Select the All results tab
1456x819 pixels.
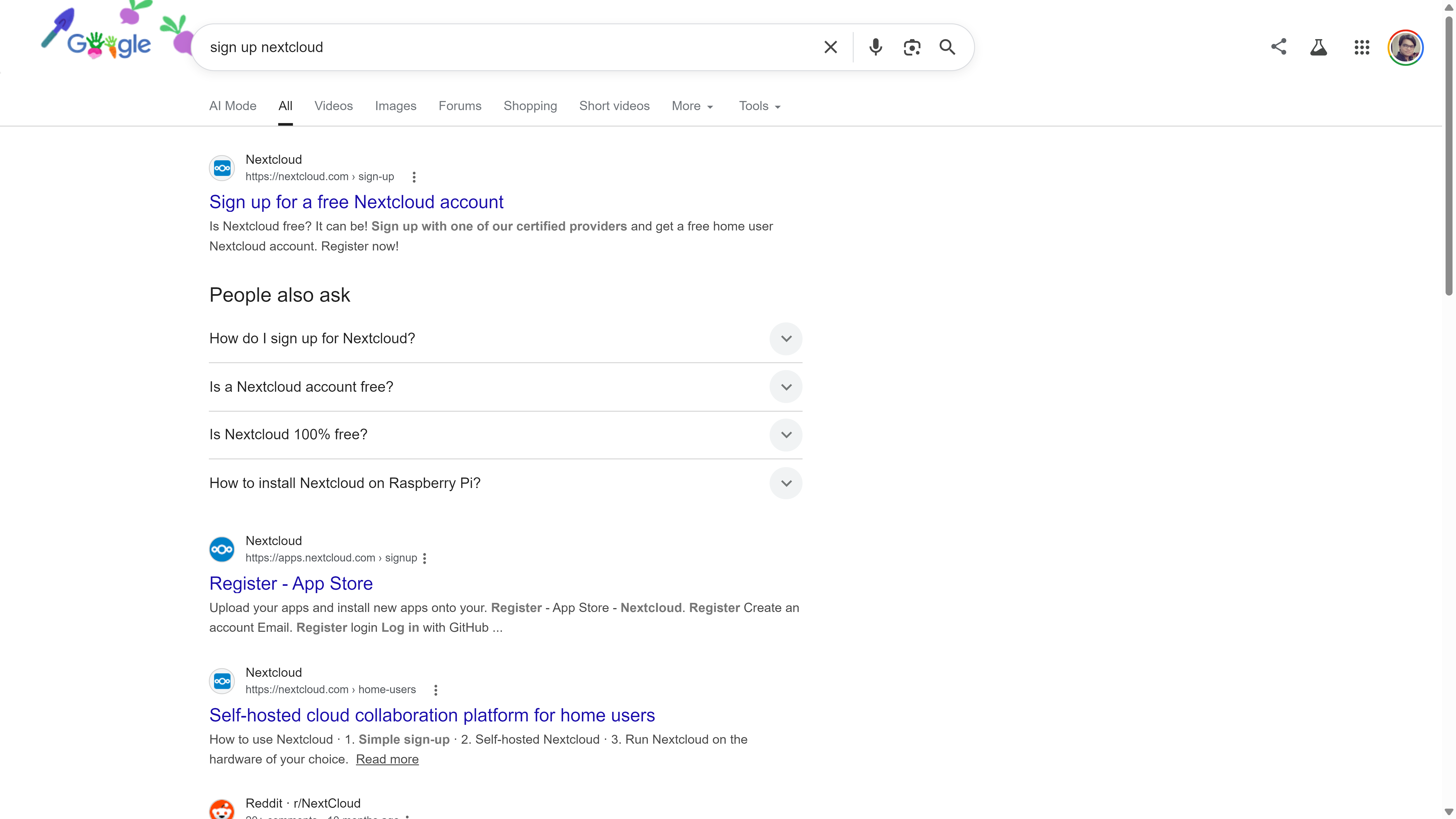click(x=286, y=106)
